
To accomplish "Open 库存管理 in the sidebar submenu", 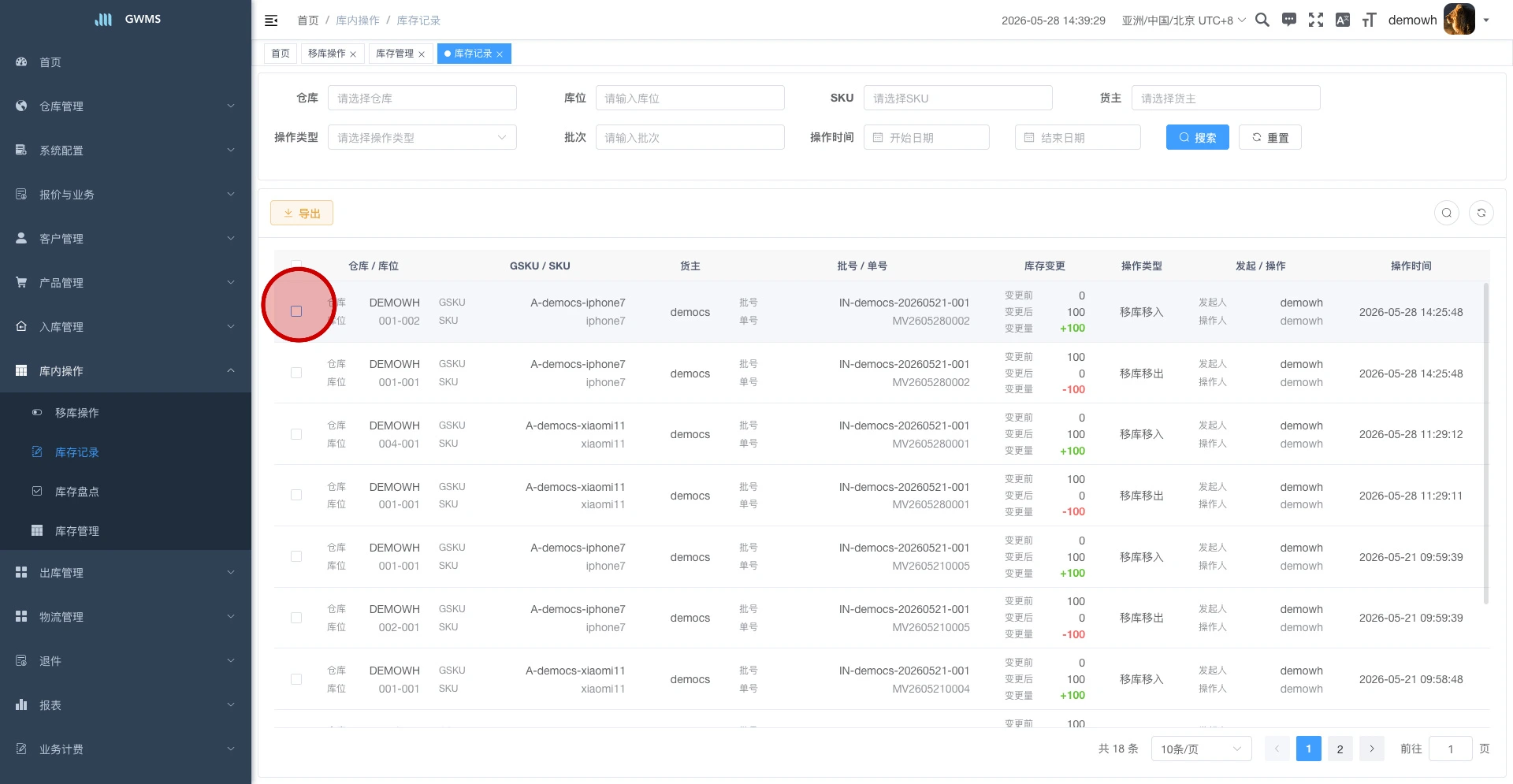I will pos(126,531).
